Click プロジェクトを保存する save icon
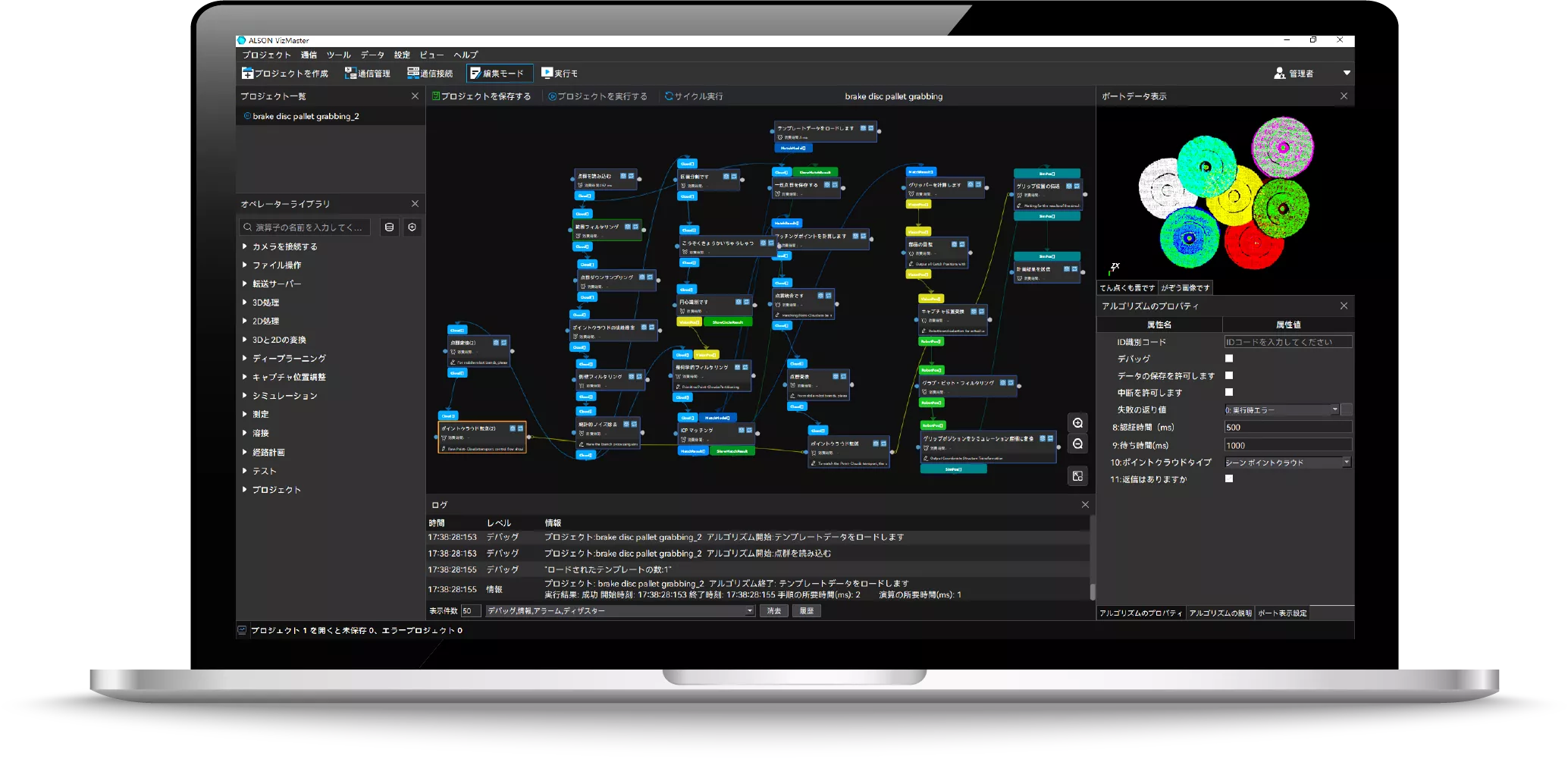The image size is (1568, 759). [436, 96]
